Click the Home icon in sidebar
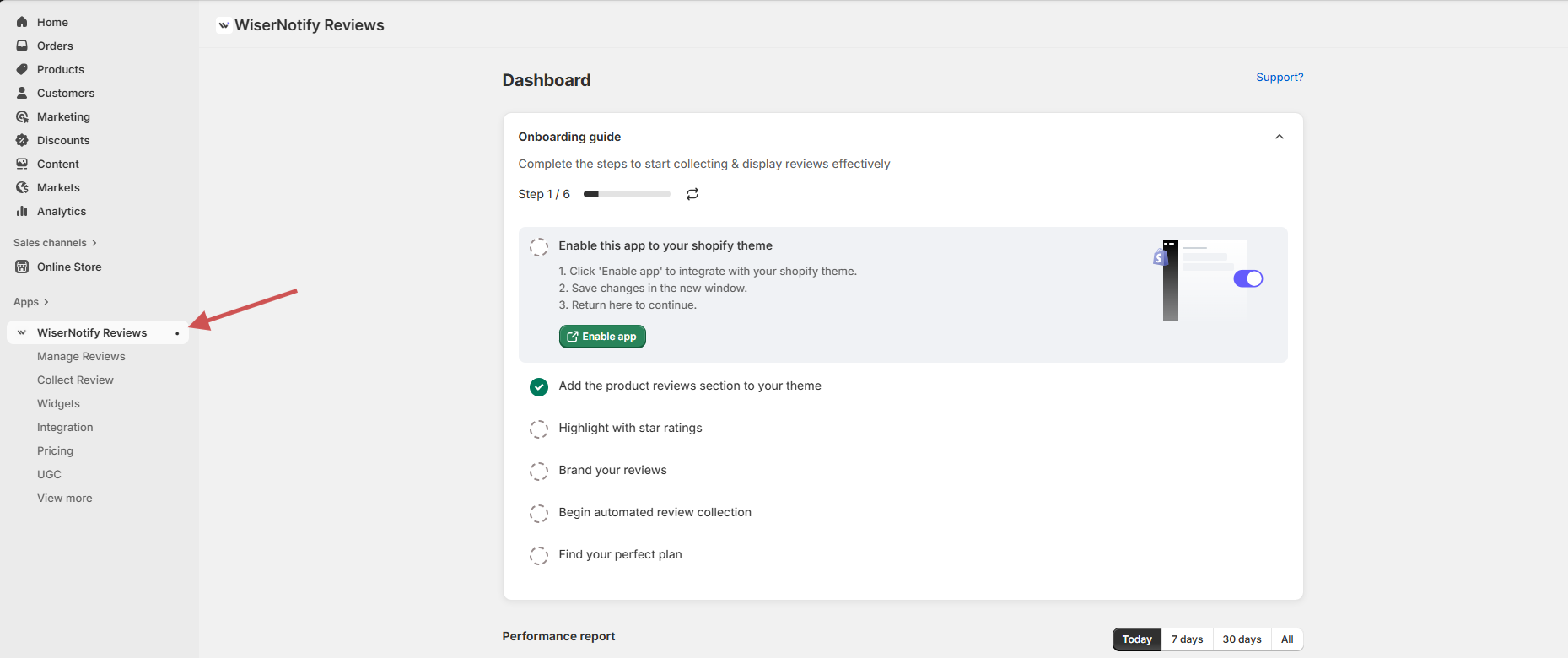Screen dimensions: 1568x658 coord(22,22)
